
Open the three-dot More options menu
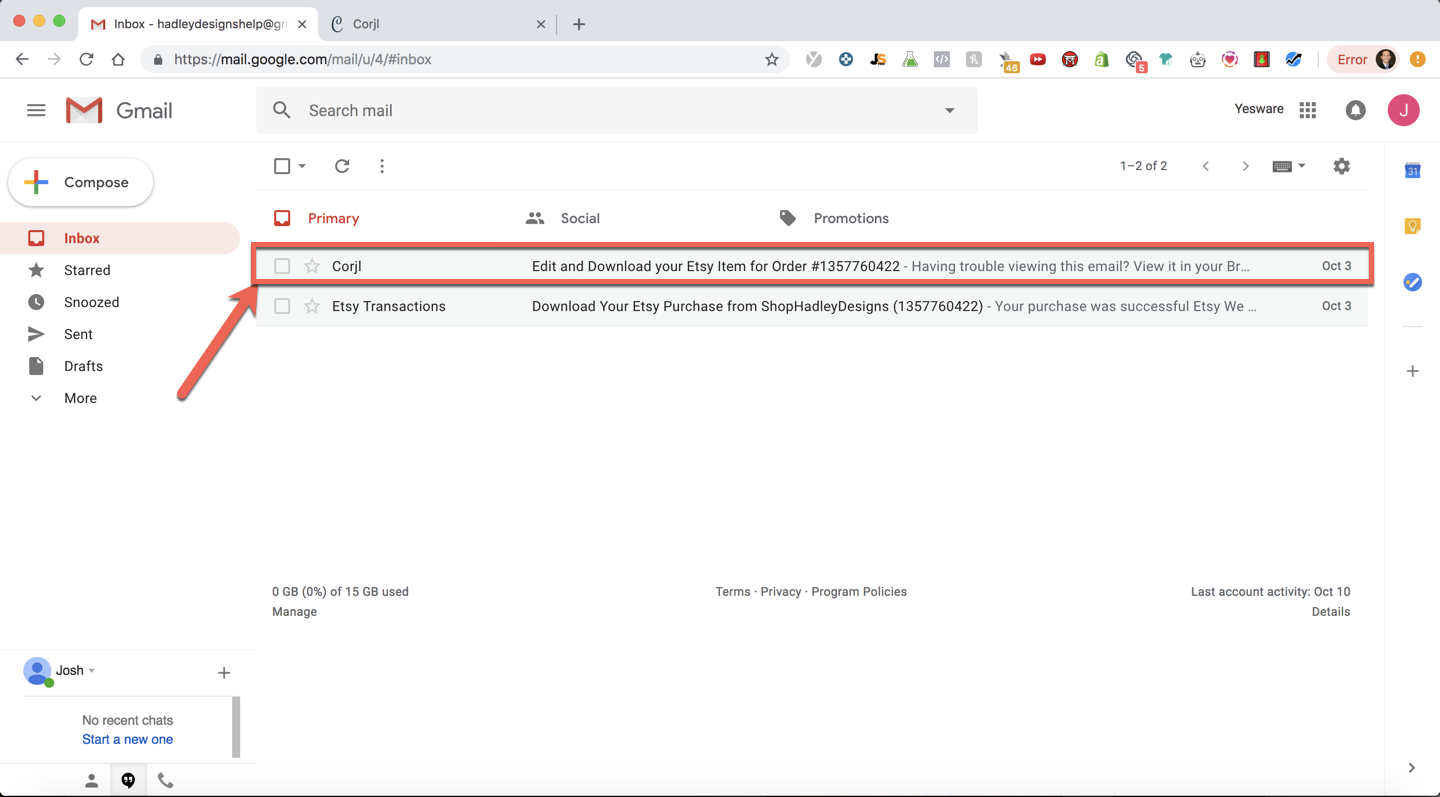pyautogui.click(x=382, y=166)
